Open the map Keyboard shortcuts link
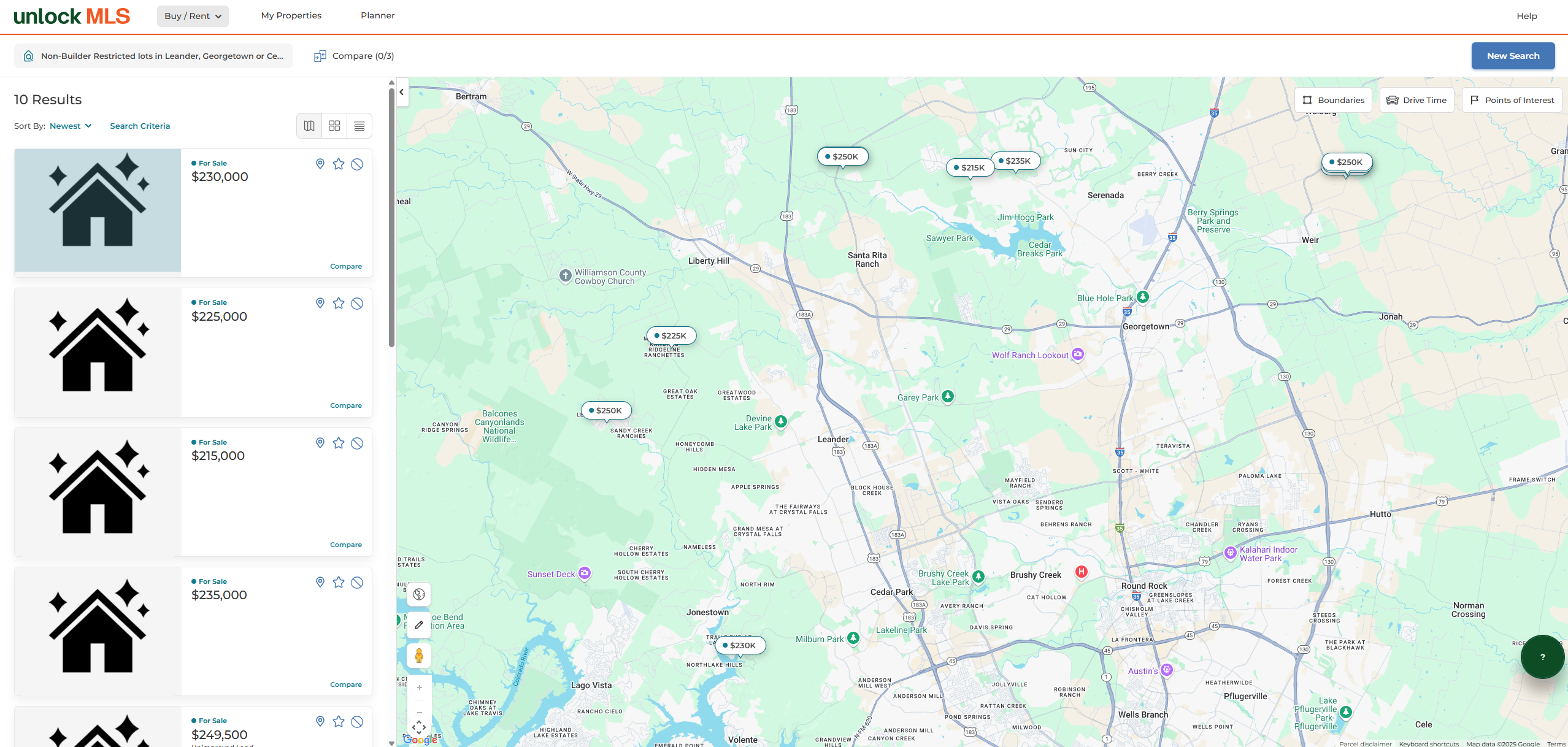 (1429, 744)
